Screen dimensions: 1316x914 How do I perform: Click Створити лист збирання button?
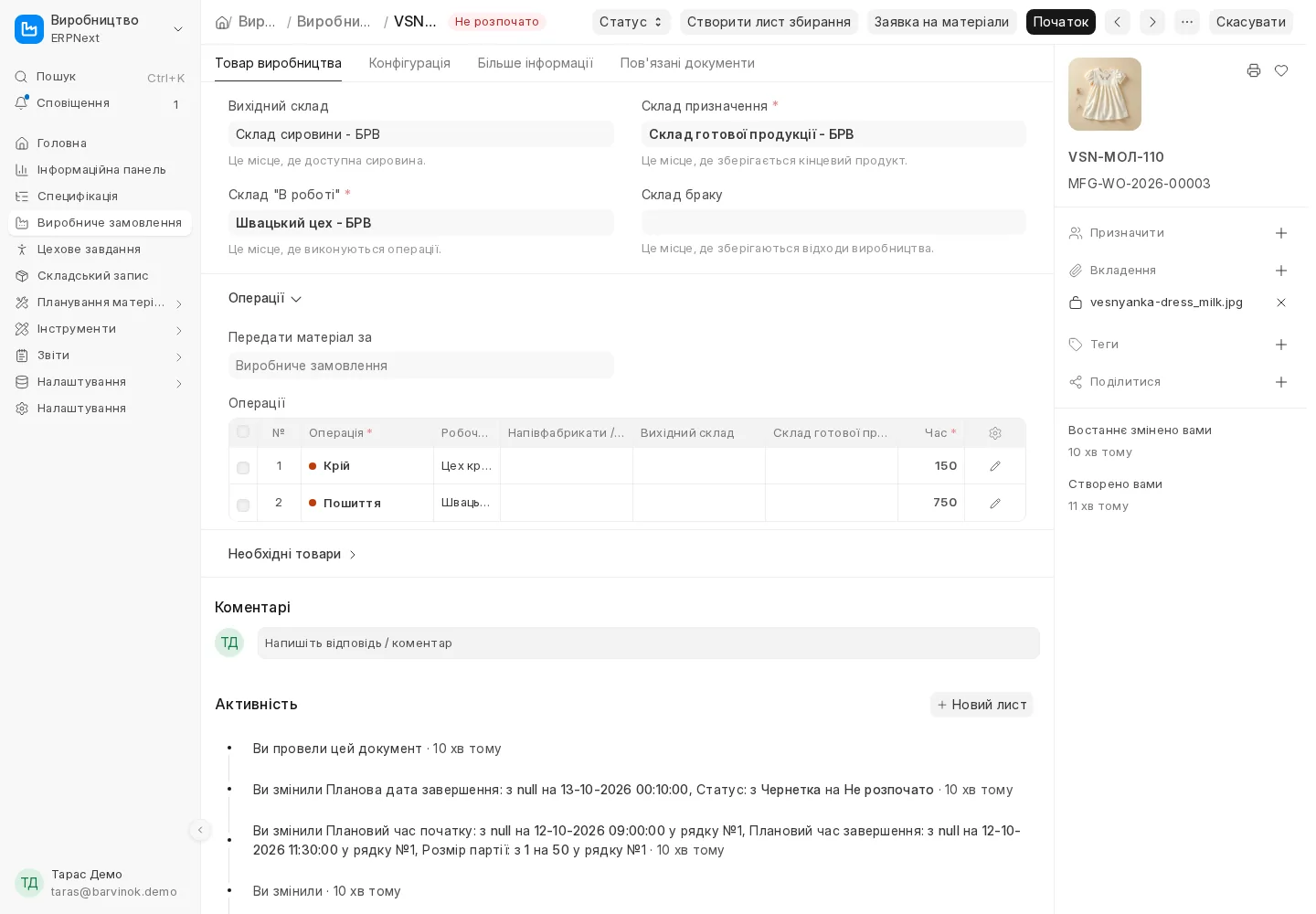pyautogui.click(x=769, y=22)
